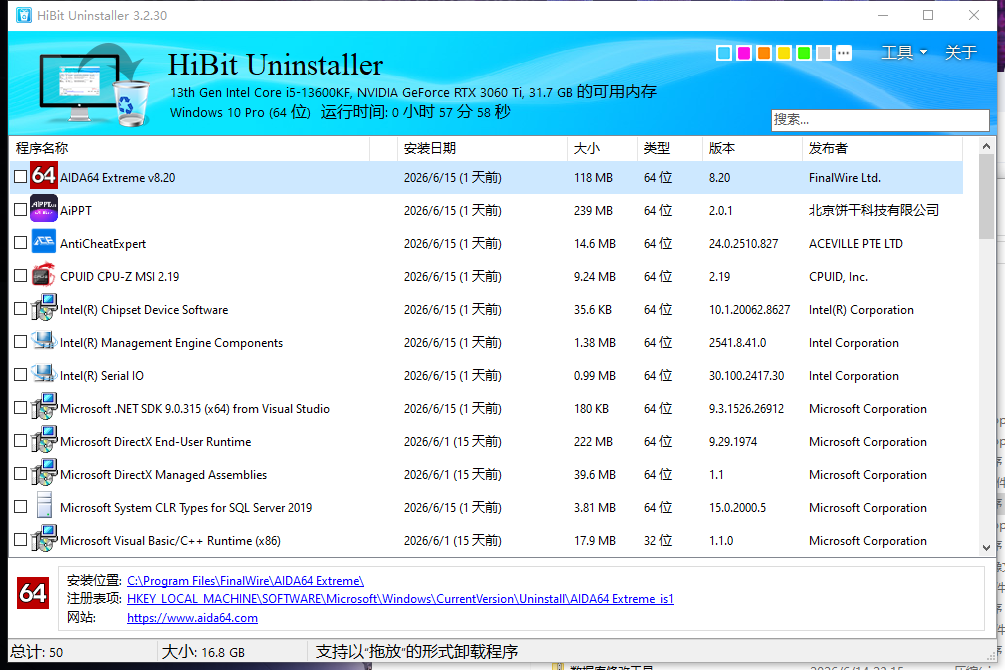This screenshot has height=670, width=1005.
Task: Click the scrollbar up arrow of program list
Action: click(986, 146)
